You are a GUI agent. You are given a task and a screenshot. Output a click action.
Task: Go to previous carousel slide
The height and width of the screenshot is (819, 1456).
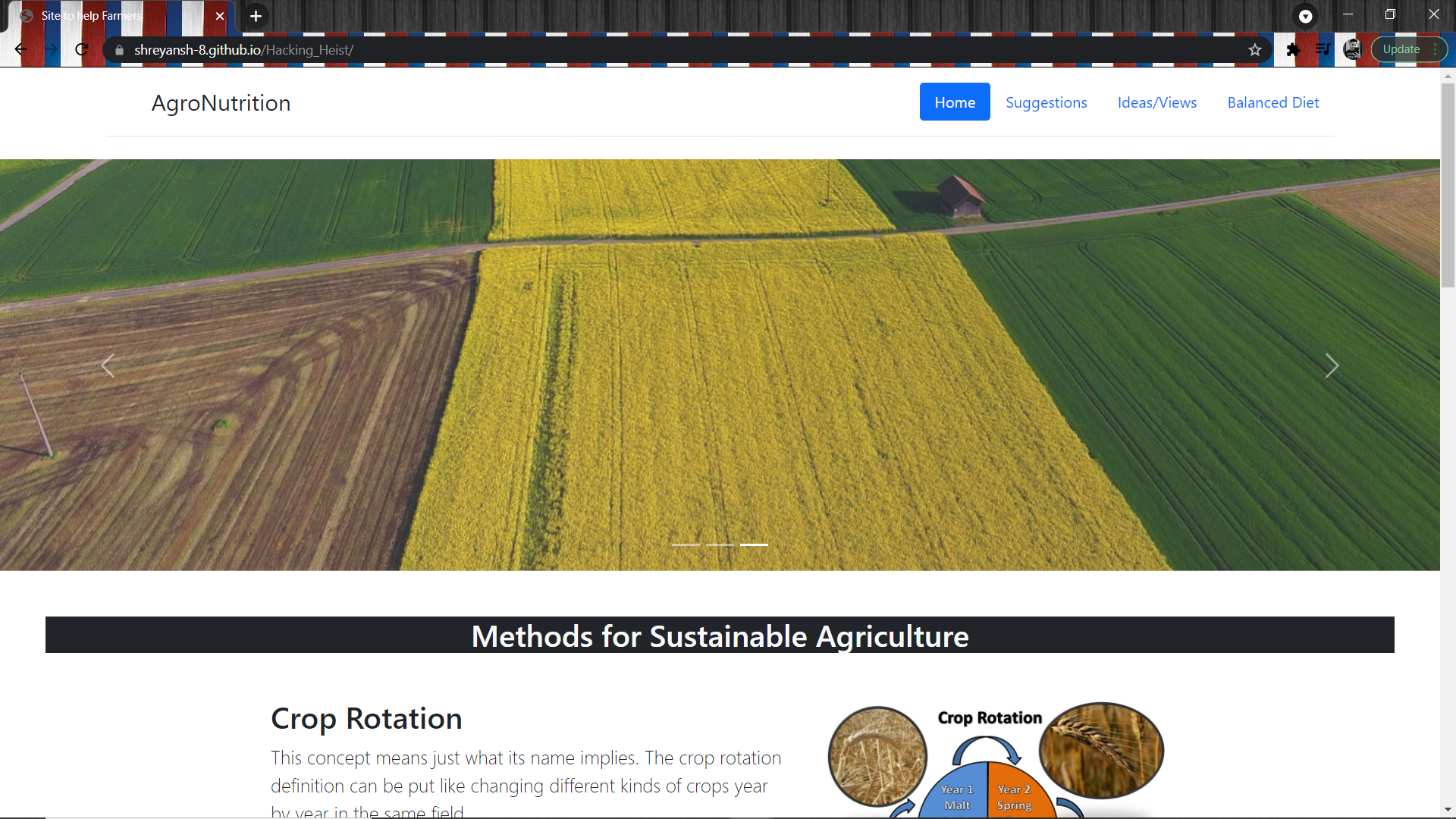[x=108, y=366]
